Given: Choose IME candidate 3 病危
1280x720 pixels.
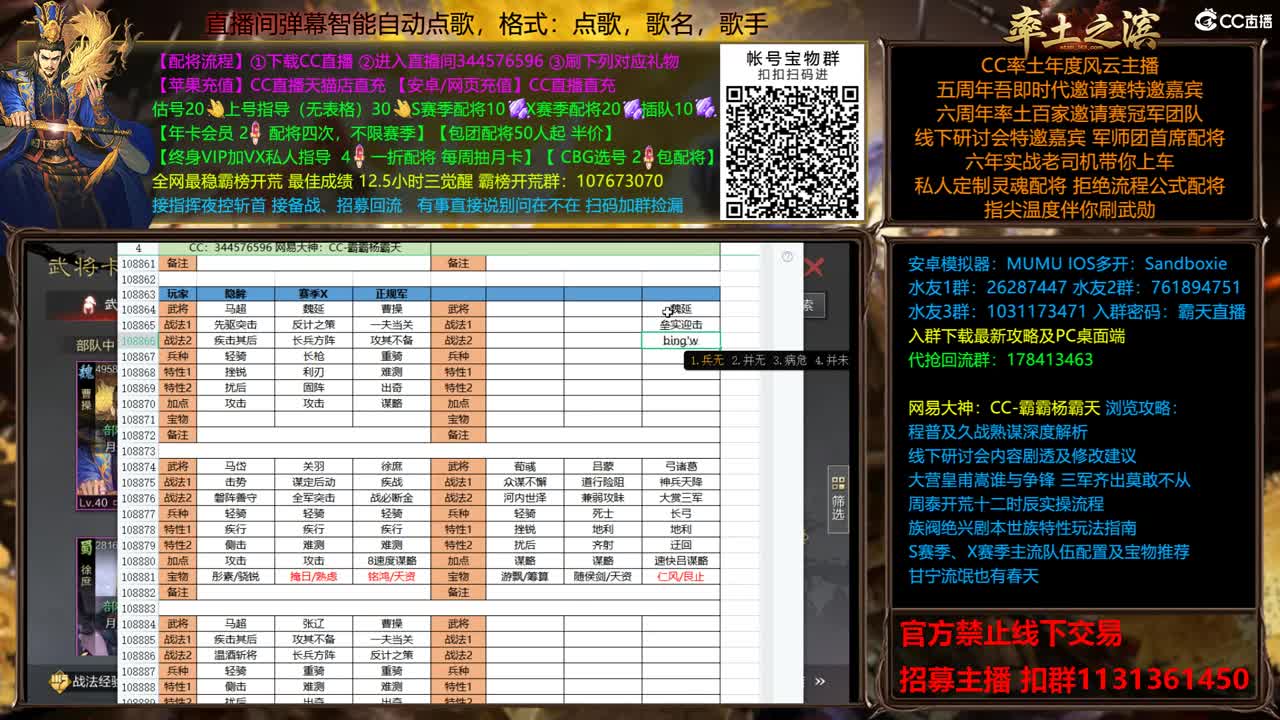Looking at the screenshot, I should tap(788, 360).
